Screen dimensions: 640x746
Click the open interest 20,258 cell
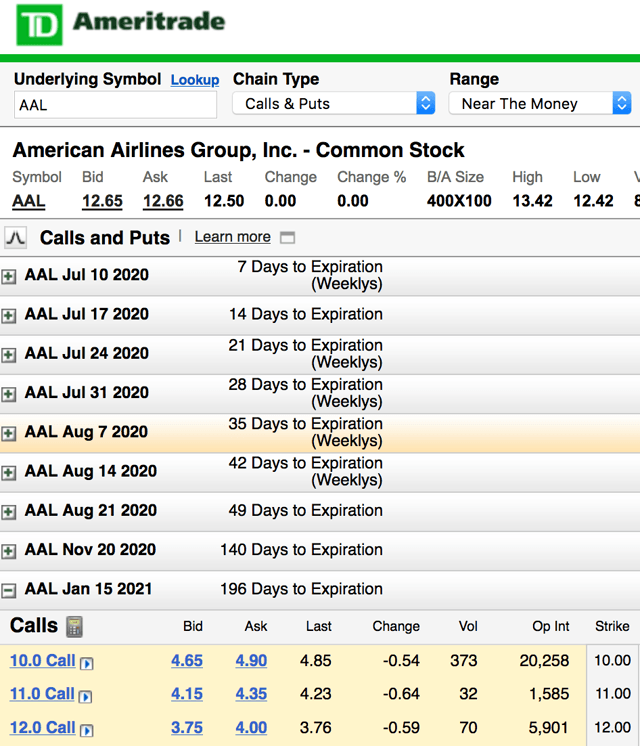pos(544,661)
